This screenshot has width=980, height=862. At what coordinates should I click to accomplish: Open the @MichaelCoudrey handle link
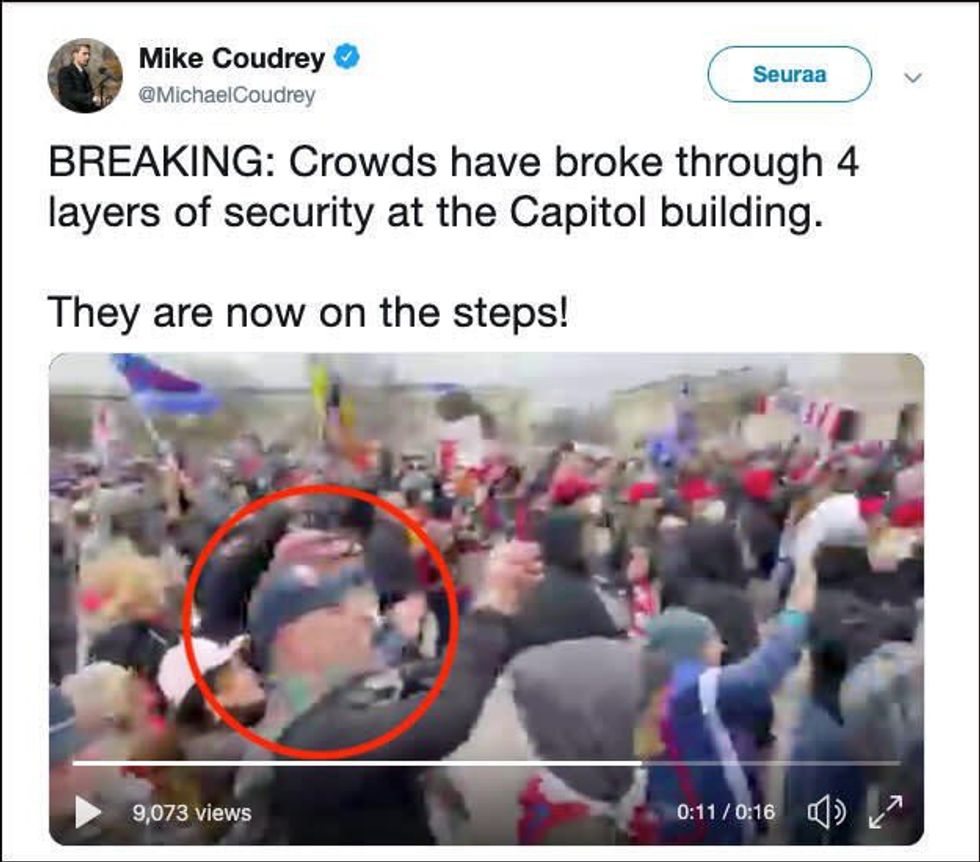click(x=227, y=95)
